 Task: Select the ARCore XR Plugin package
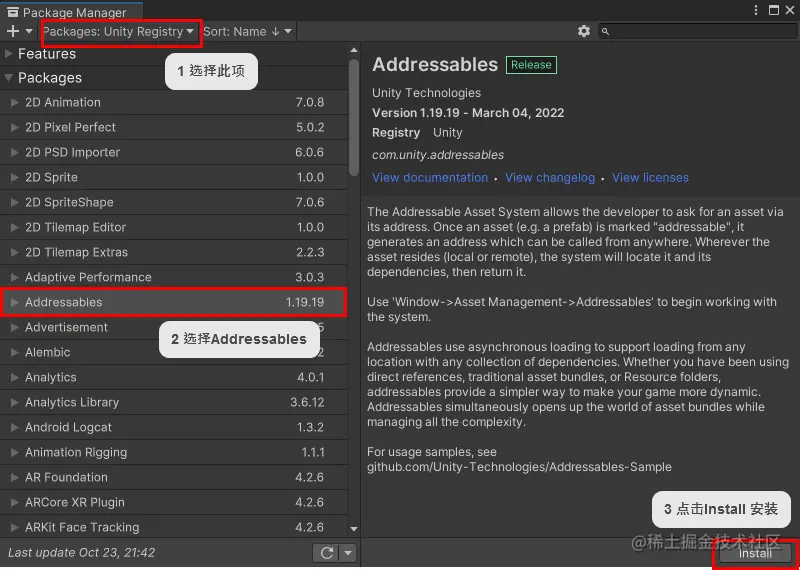[x=173, y=503]
